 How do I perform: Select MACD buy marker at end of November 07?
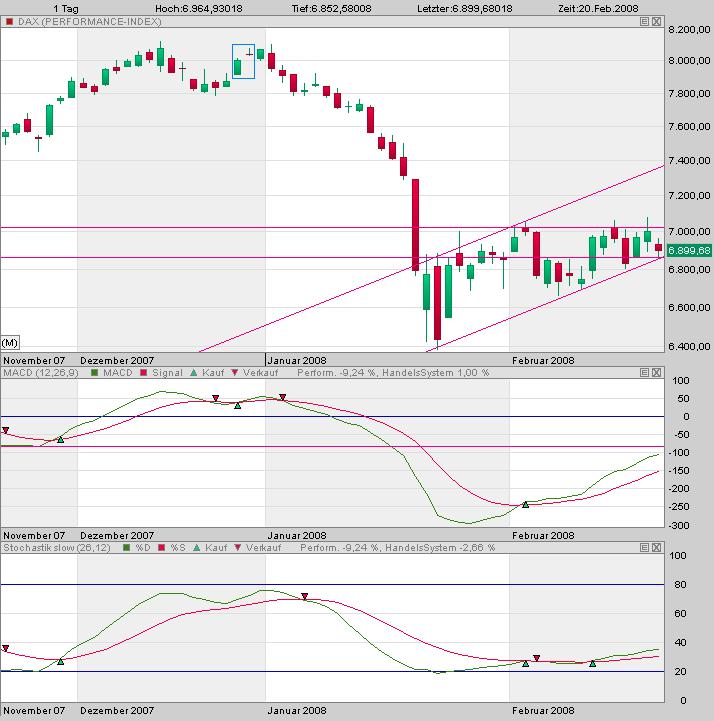(60, 440)
